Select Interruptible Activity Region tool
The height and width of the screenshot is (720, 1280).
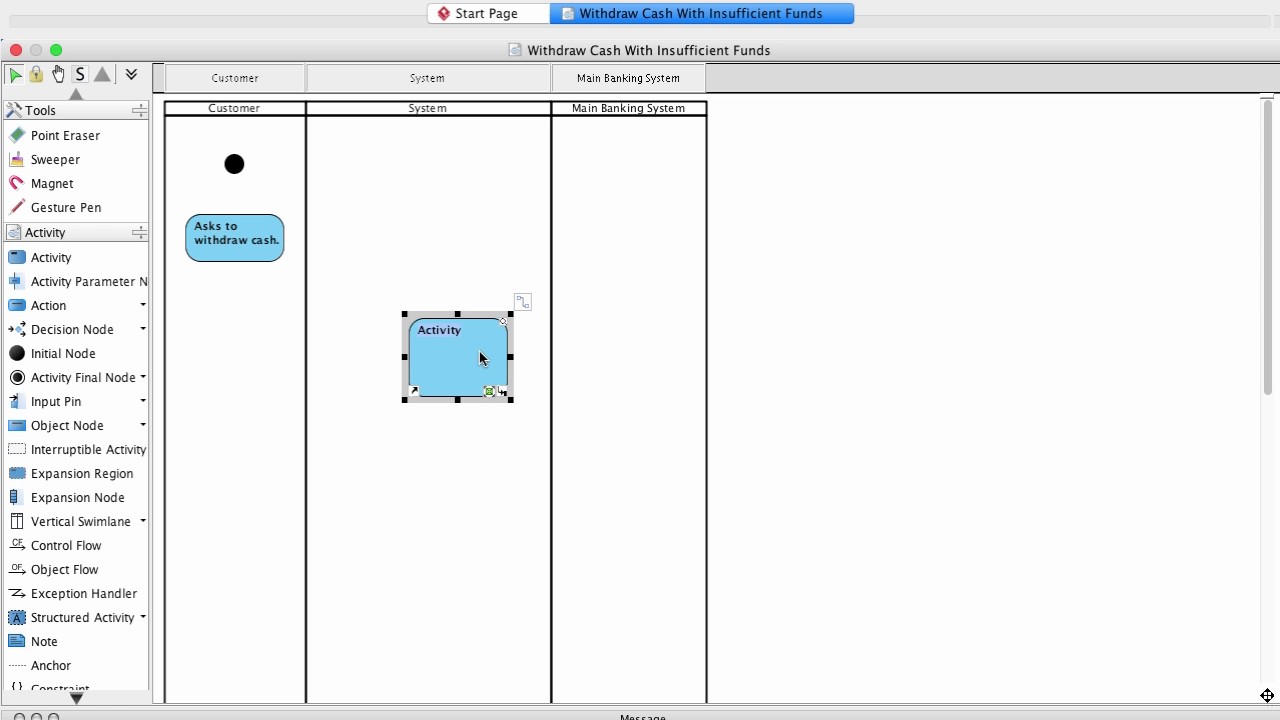(76, 449)
